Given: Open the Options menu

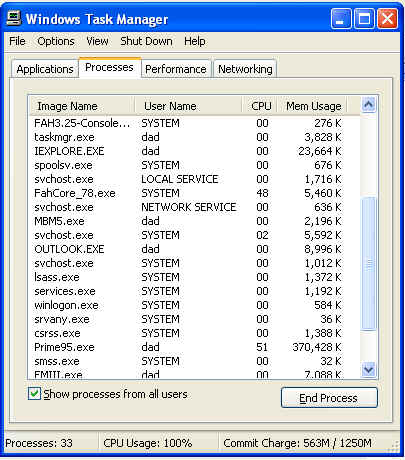Looking at the screenshot, I should coord(56,41).
